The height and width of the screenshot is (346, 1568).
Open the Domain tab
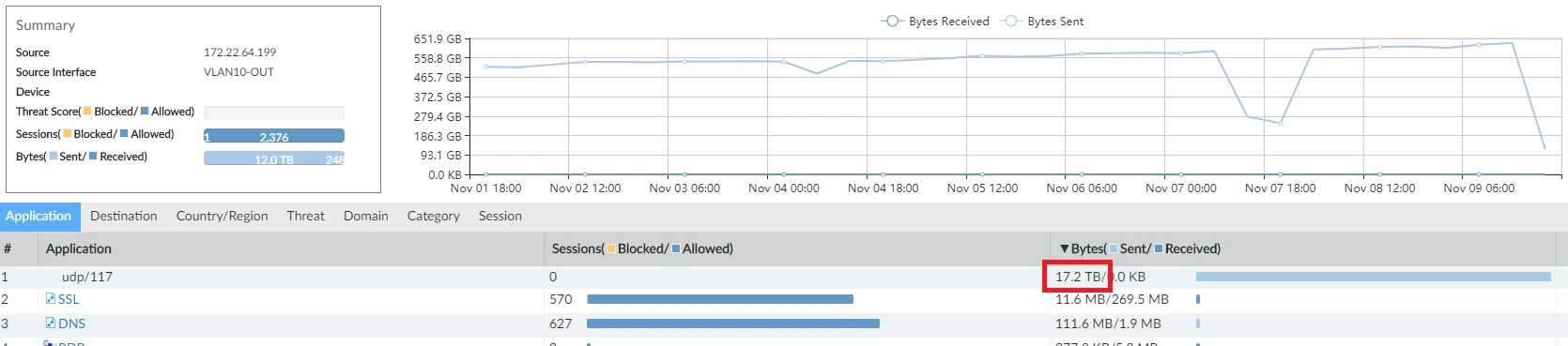366,216
